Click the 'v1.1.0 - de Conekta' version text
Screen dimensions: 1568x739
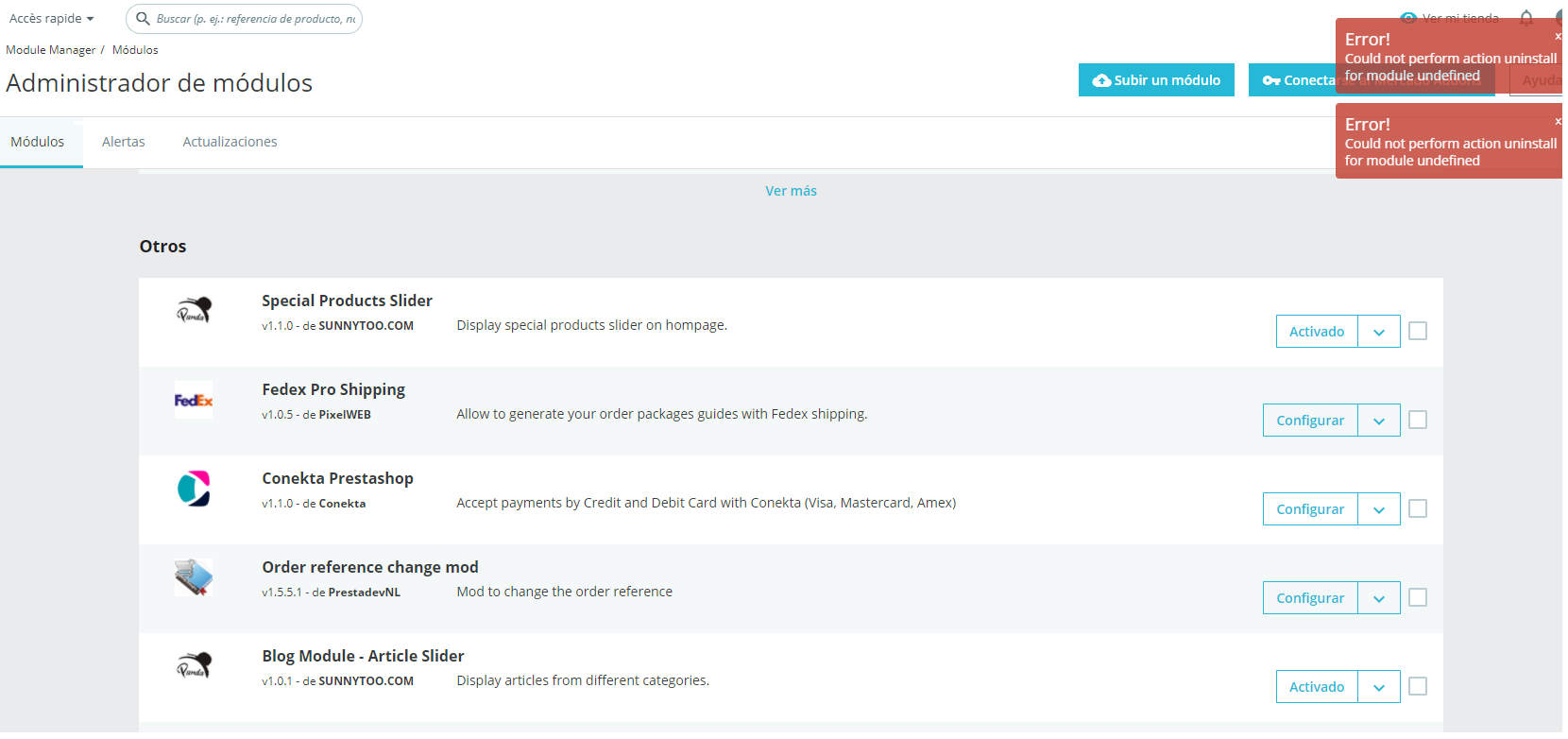pos(314,504)
